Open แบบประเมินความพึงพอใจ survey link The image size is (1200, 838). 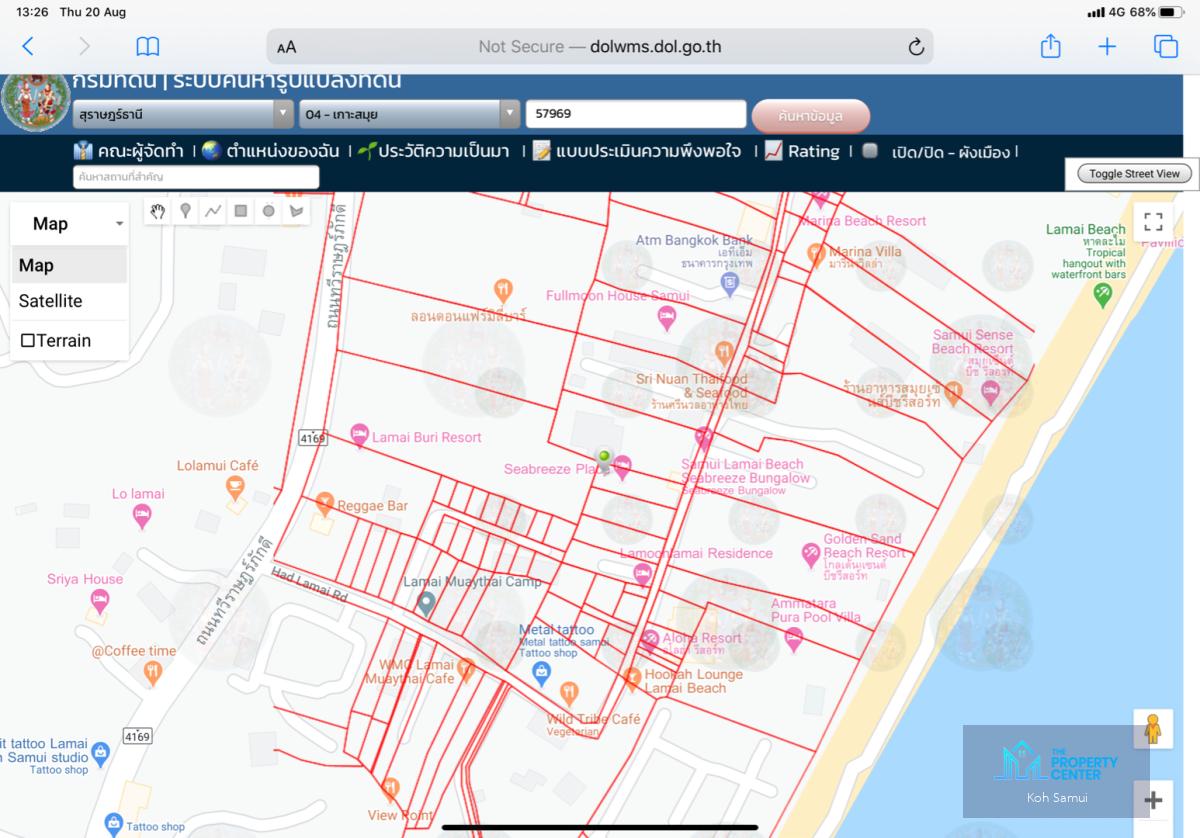[x=637, y=151]
